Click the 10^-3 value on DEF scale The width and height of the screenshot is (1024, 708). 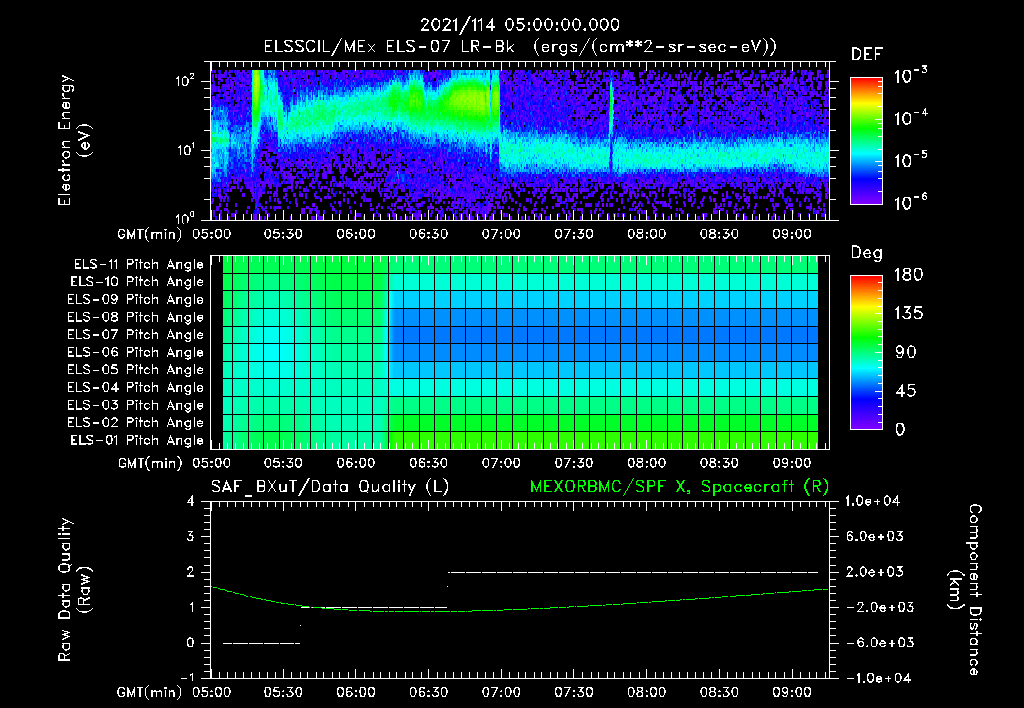click(911, 76)
